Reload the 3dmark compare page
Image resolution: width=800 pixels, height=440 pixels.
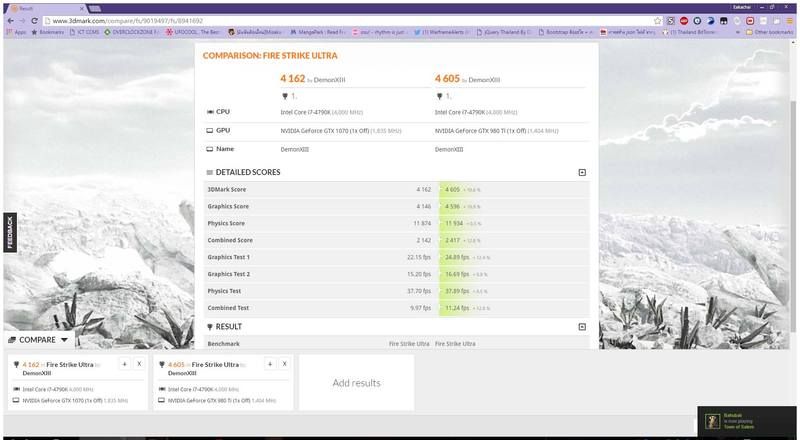34,21
